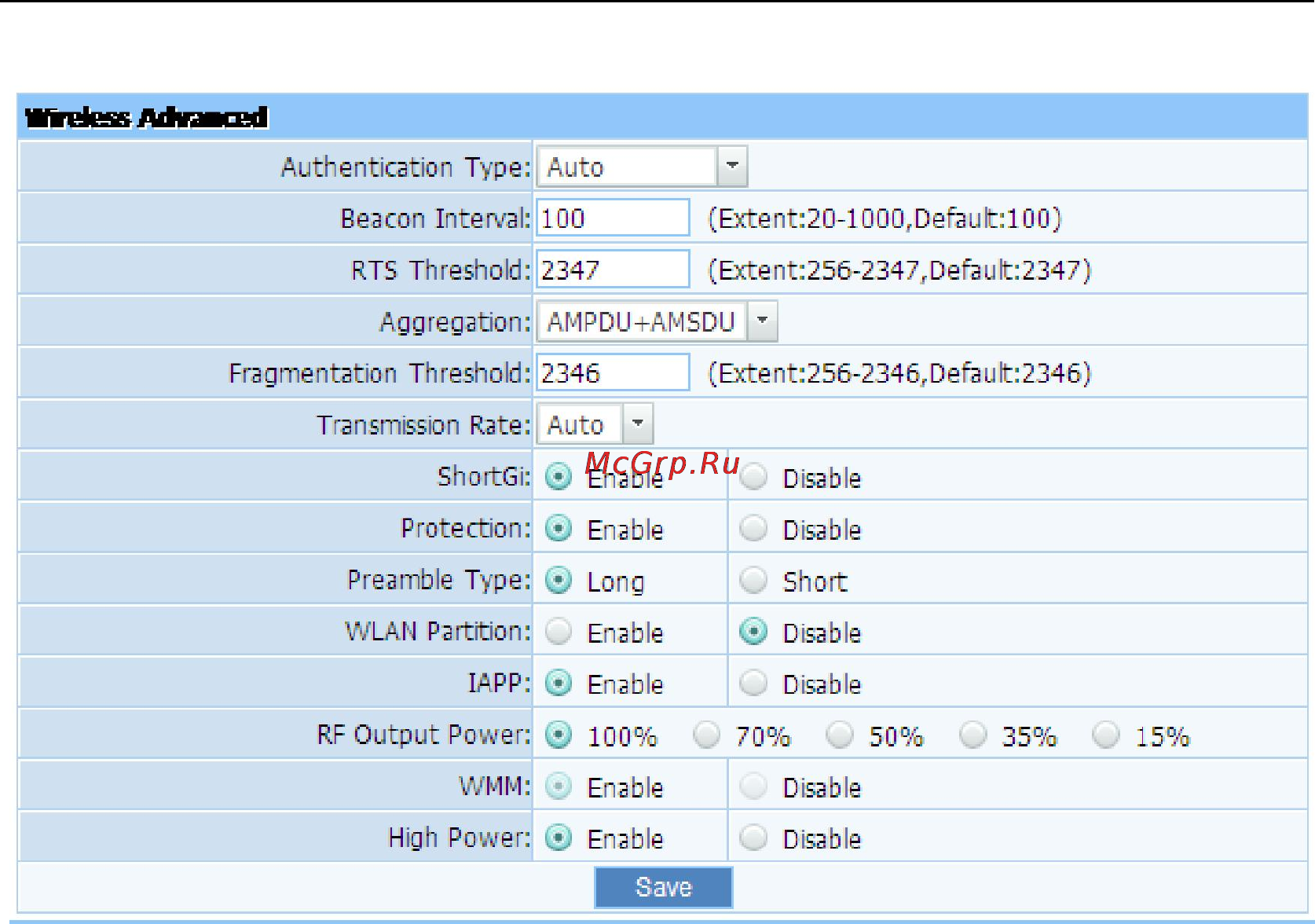The height and width of the screenshot is (924, 1315).
Task: Set RF Output Power to 15%
Action: coord(1106,735)
